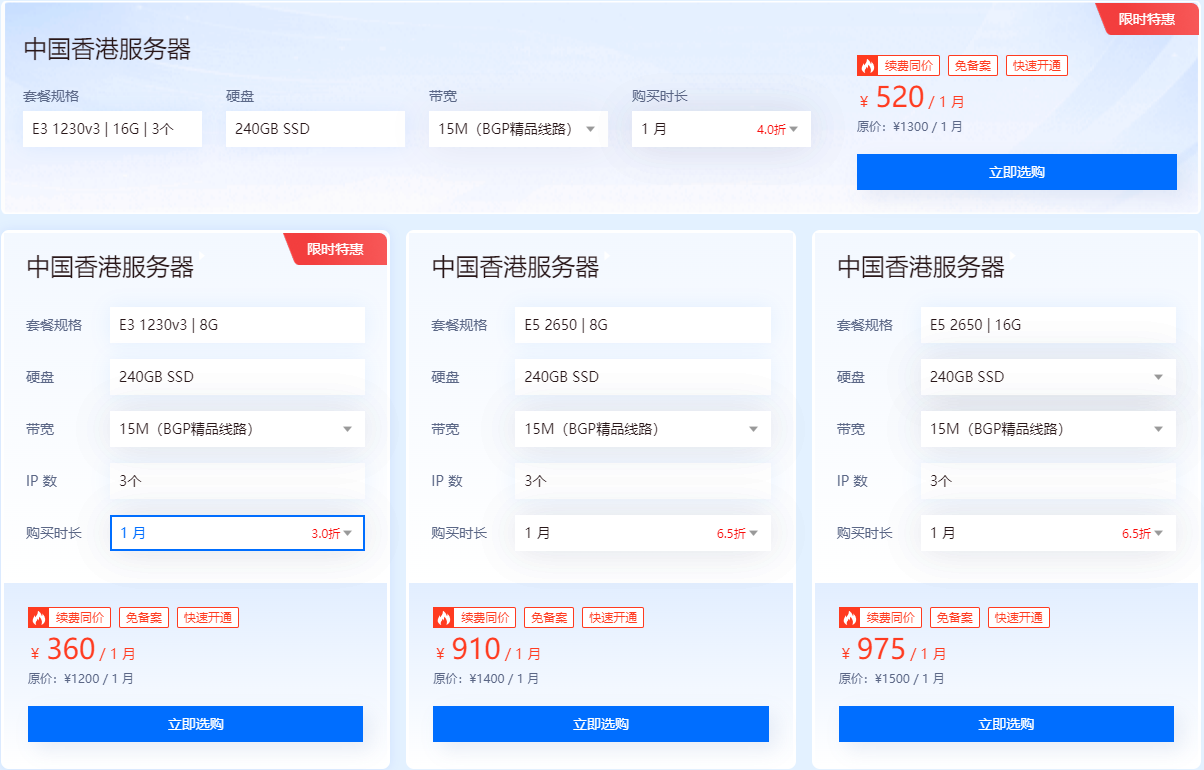Click 免备案 tag in the top banner card

pyautogui.click(x=973, y=66)
